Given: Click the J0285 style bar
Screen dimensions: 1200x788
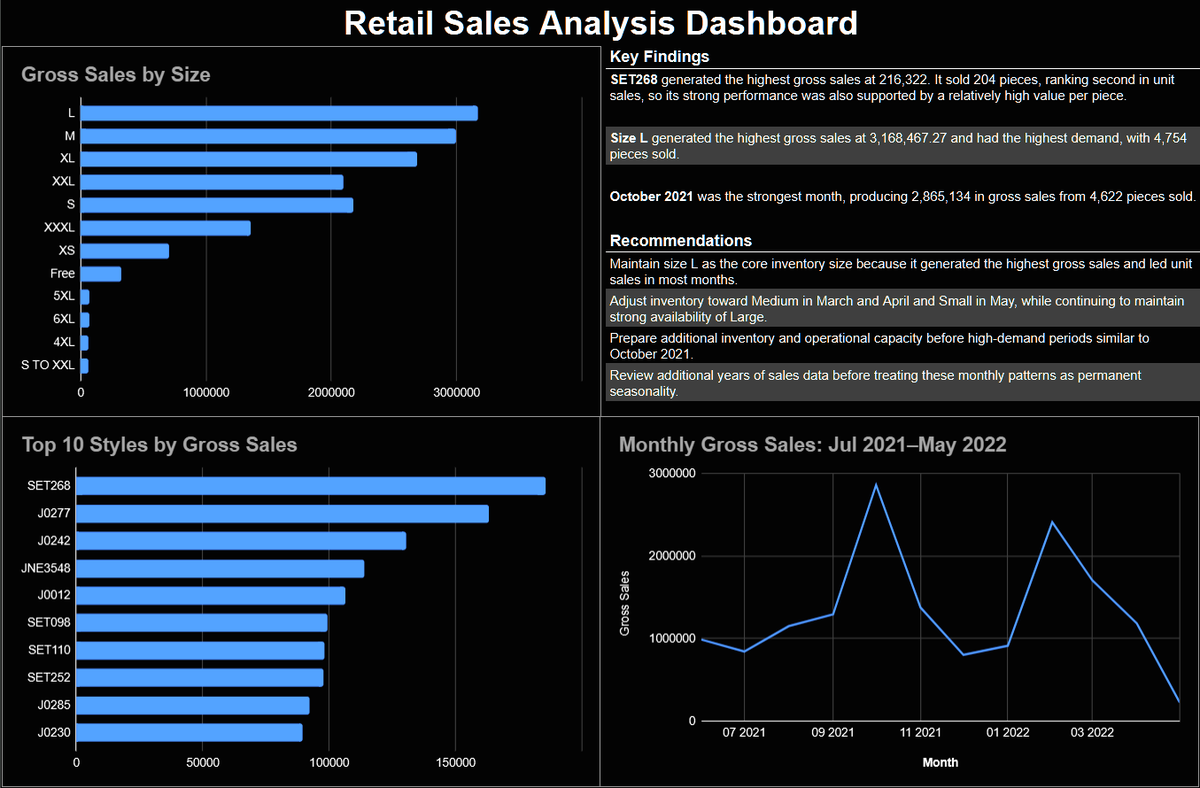Looking at the screenshot, I should click(193, 706).
